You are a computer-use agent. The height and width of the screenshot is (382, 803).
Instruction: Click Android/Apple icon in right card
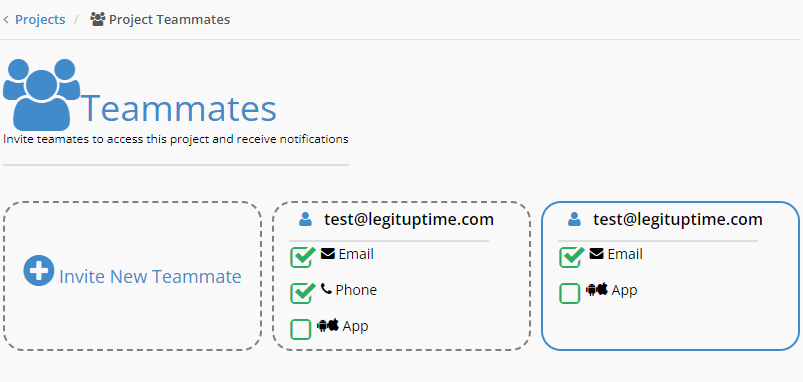coord(597,289)
